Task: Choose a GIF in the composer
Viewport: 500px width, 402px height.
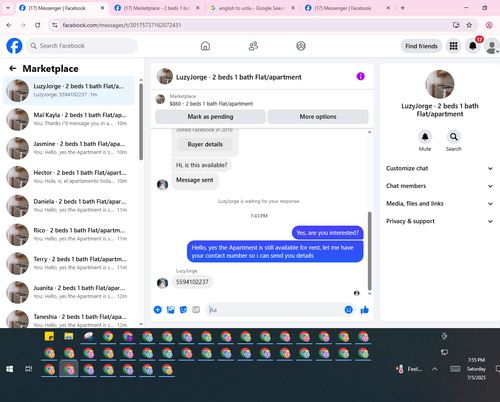Action: (196, 310)
